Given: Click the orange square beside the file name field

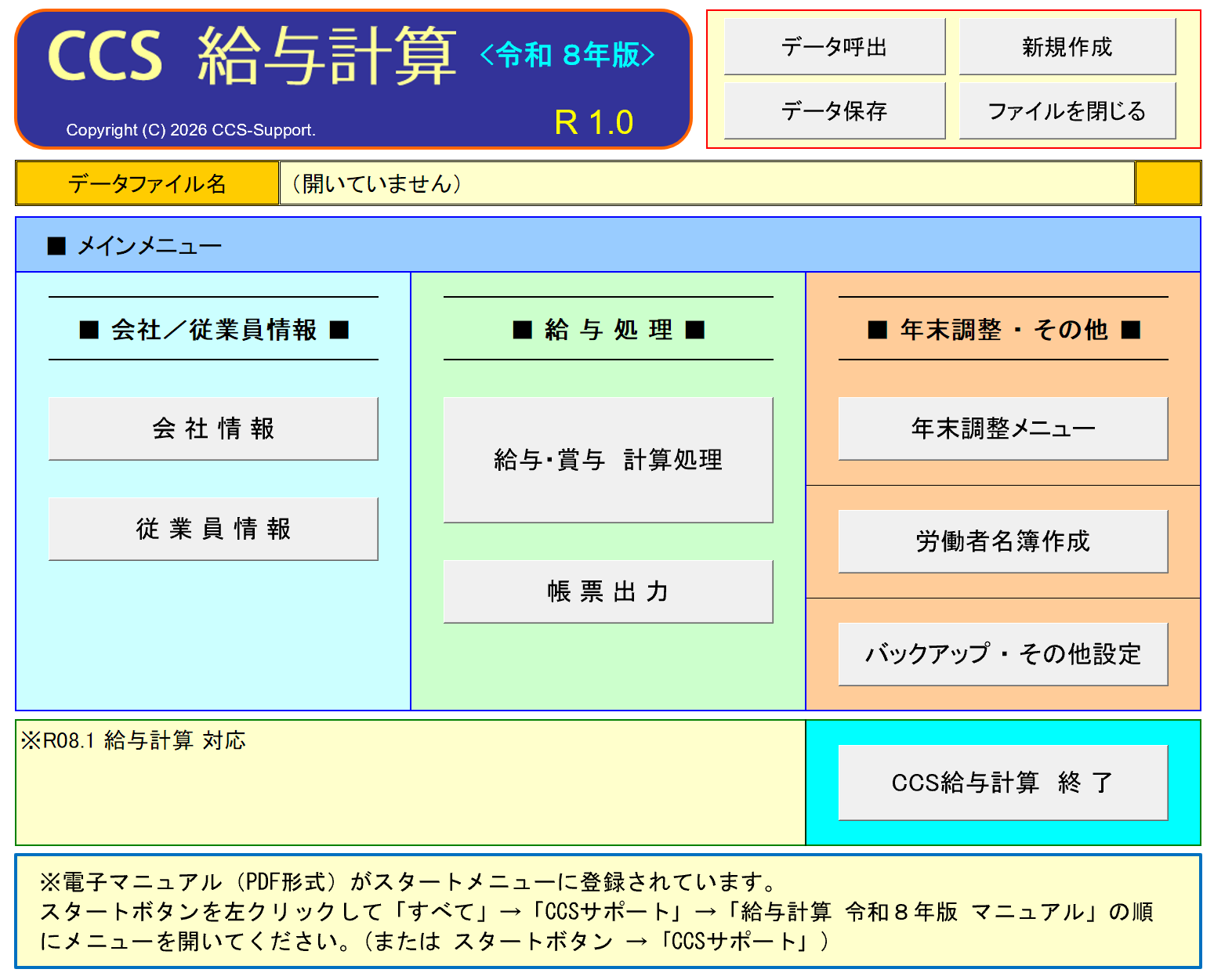Looking at the screenshot, I should click(1168, 183).
